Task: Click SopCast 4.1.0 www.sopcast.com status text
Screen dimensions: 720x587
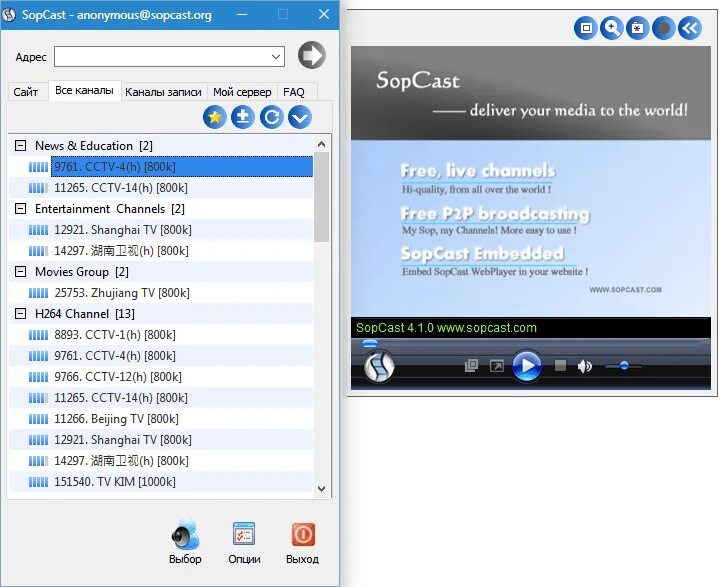Action: coord(446,327)
